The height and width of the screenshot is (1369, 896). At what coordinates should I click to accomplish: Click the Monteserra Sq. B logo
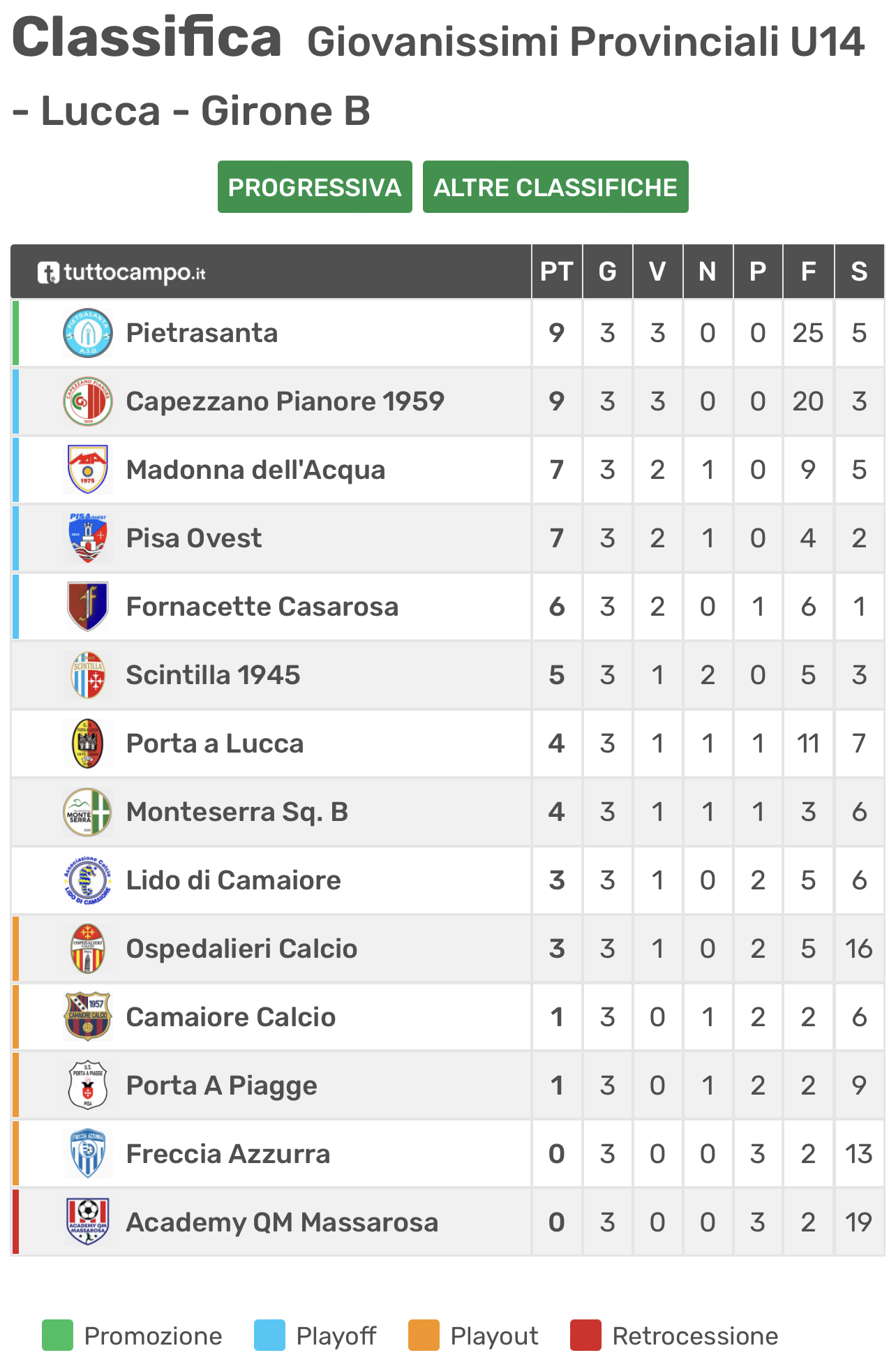coord(87,812)
